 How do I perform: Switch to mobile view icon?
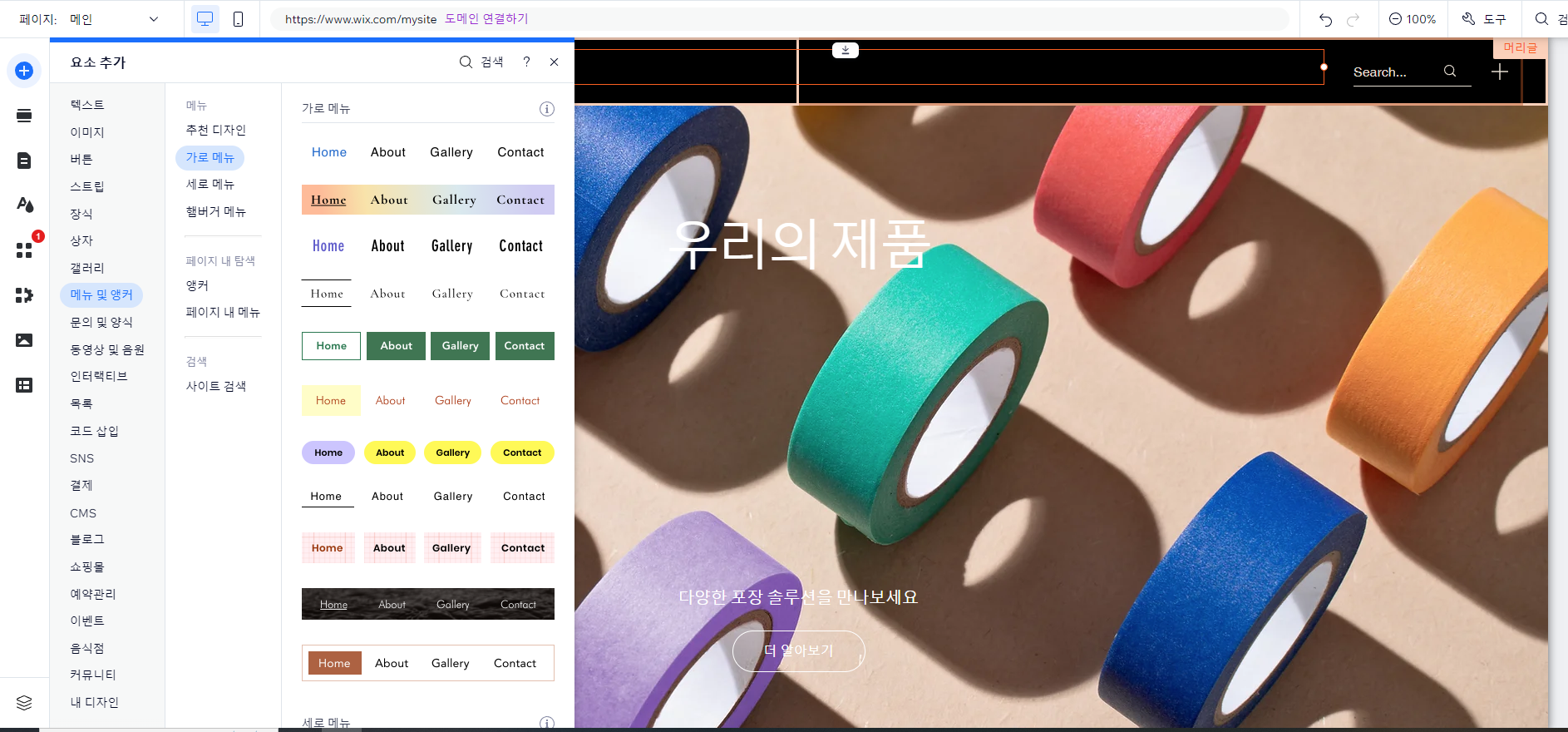click(238, 19)
